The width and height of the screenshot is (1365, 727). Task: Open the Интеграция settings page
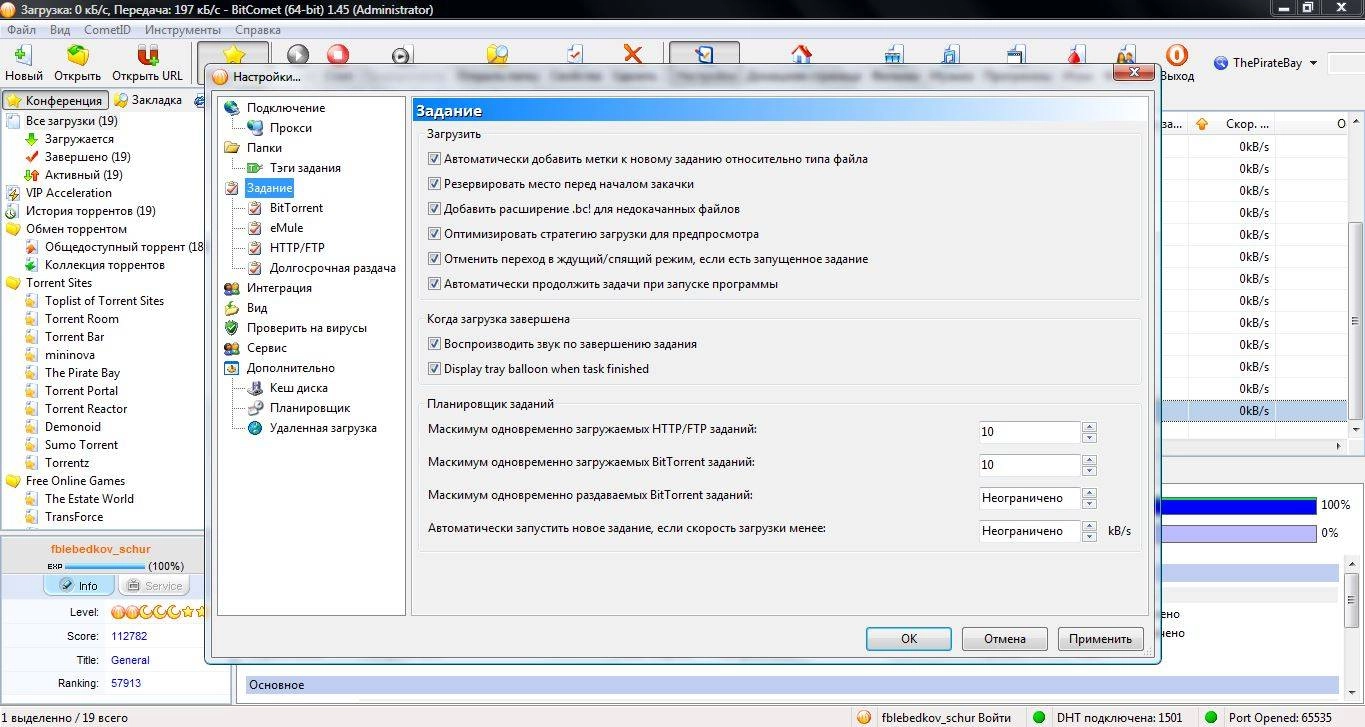point(279,288)
